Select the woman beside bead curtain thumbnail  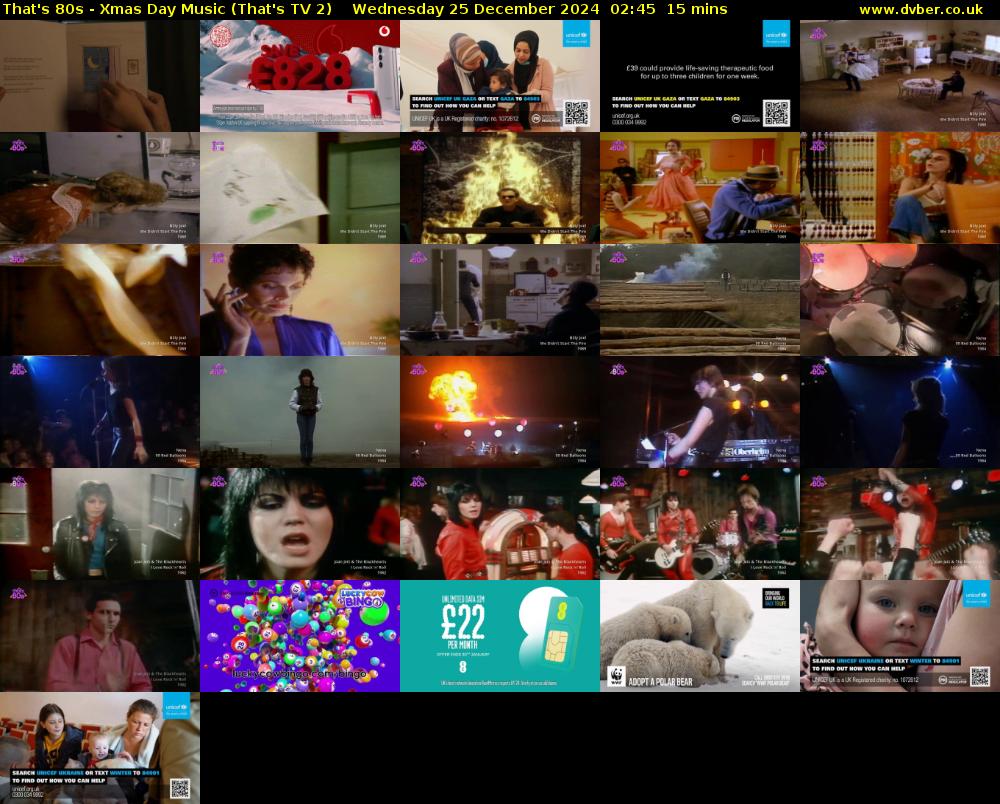[x=900, y=188]
